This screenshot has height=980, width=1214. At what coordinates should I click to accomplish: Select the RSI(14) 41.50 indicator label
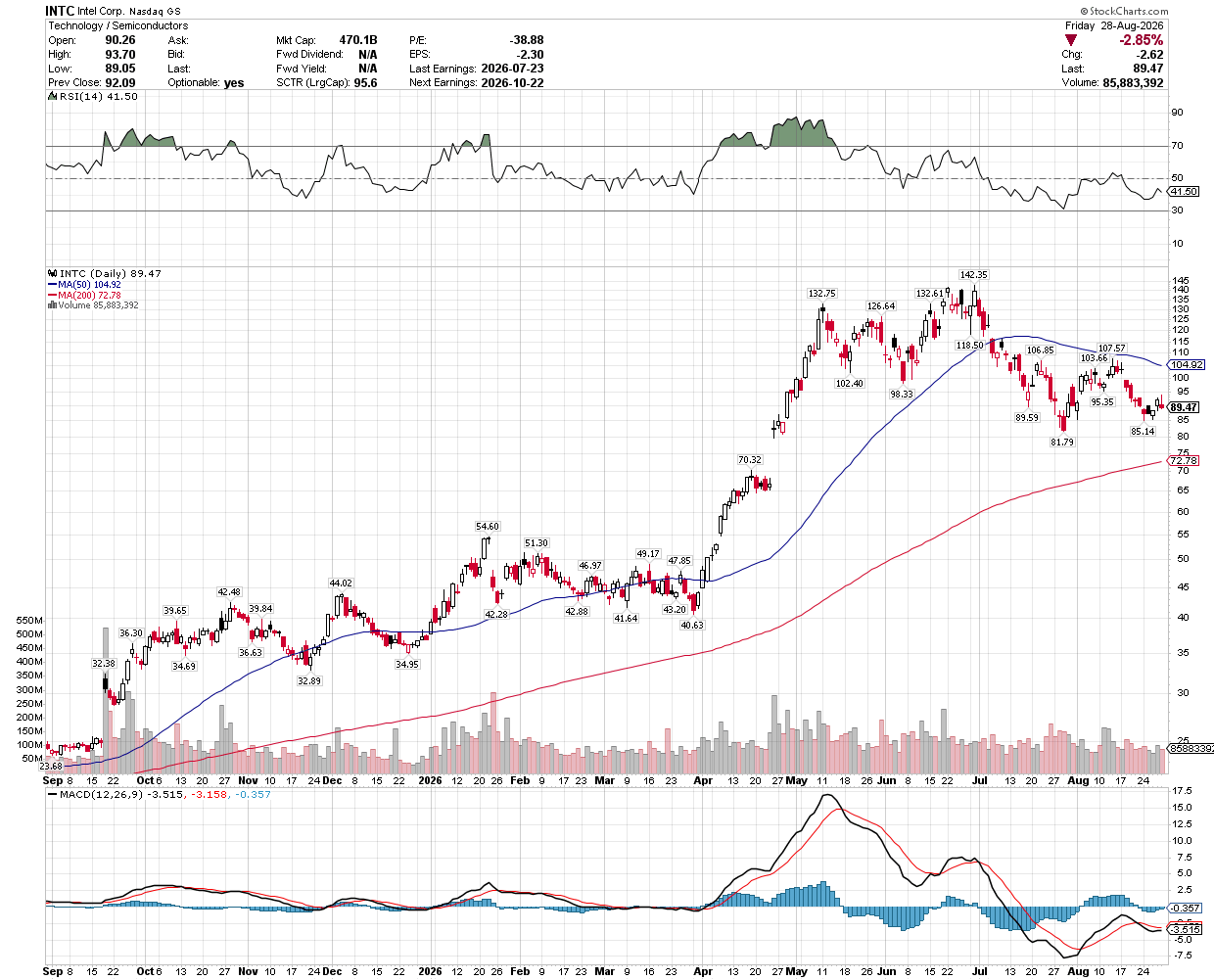tap(93, 97)
